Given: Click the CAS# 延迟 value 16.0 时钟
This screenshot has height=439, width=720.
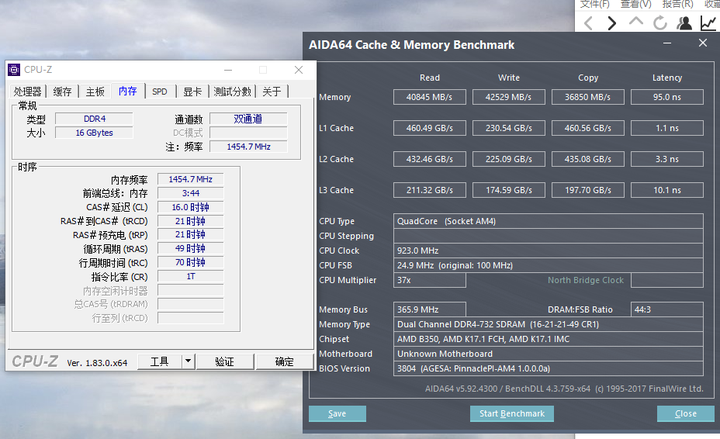Looking at the screenshot, I should (191, 207).
